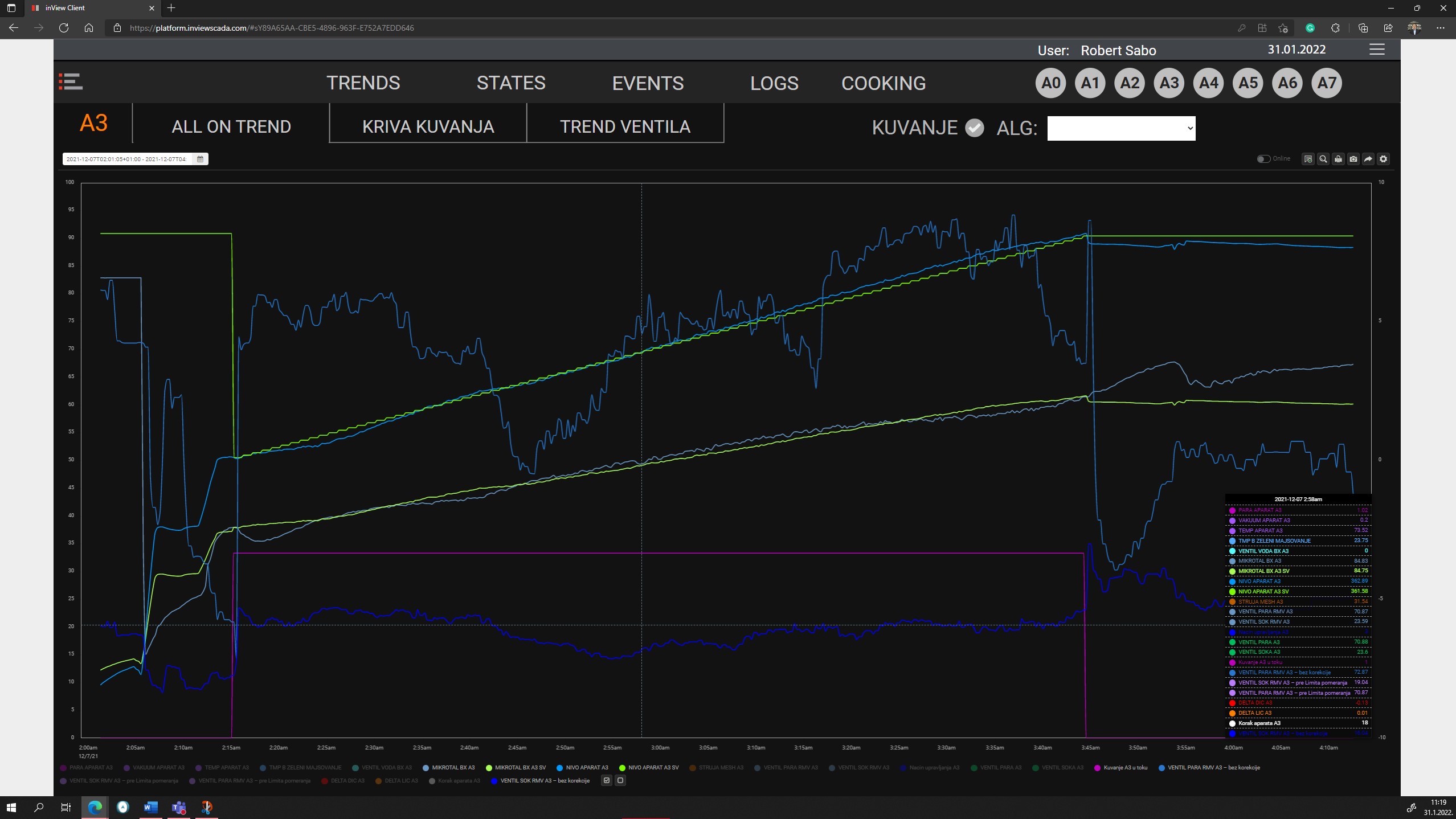The image size is (1456, 819).
Task: Show the TEMP APARAT A3 series
Action: coord(222,768)
